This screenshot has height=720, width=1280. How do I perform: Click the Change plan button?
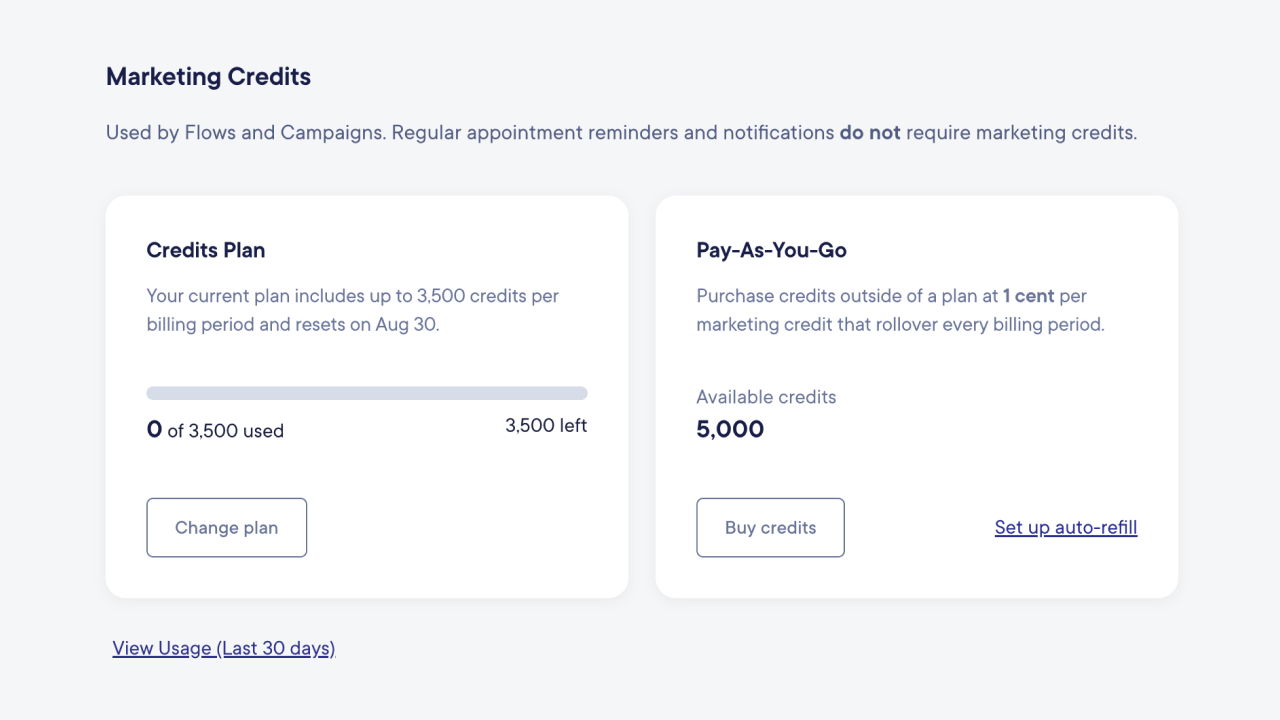tap(227, 527)
